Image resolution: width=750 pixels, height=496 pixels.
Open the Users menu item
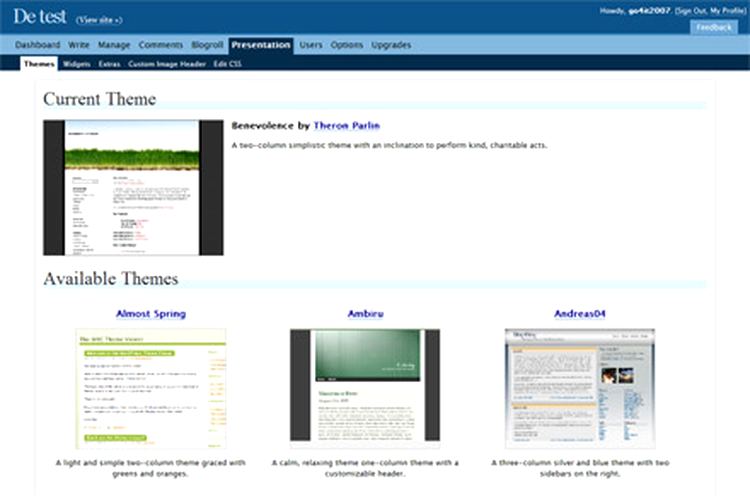point(311,45)
